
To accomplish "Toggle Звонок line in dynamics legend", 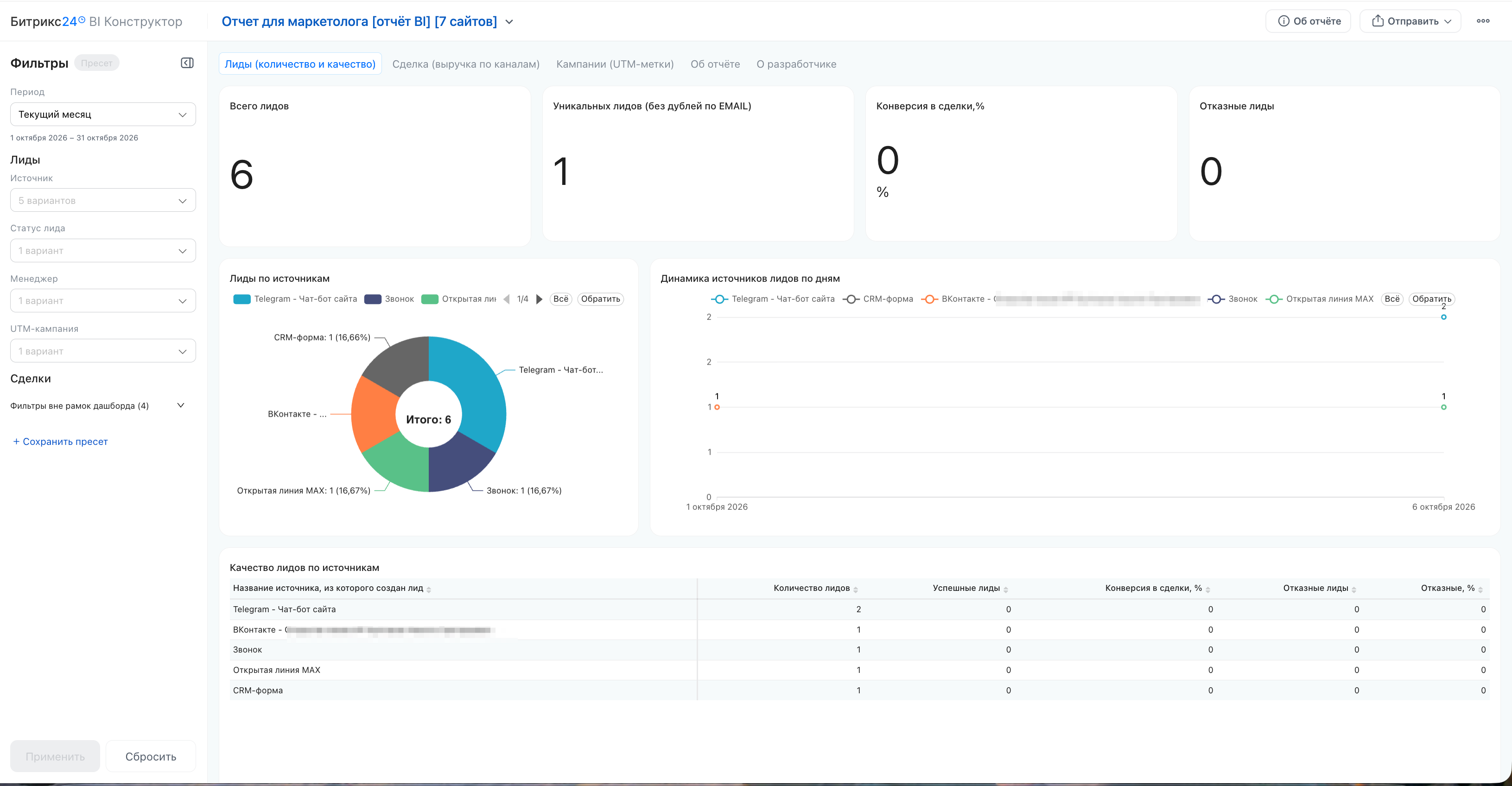I will [x=1232, y=299].
